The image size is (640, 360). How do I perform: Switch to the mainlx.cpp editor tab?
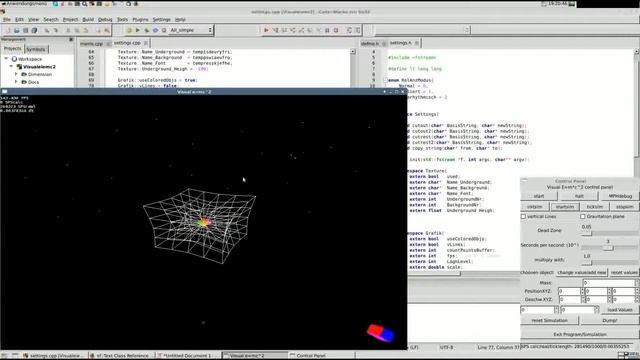coord(91,43)
